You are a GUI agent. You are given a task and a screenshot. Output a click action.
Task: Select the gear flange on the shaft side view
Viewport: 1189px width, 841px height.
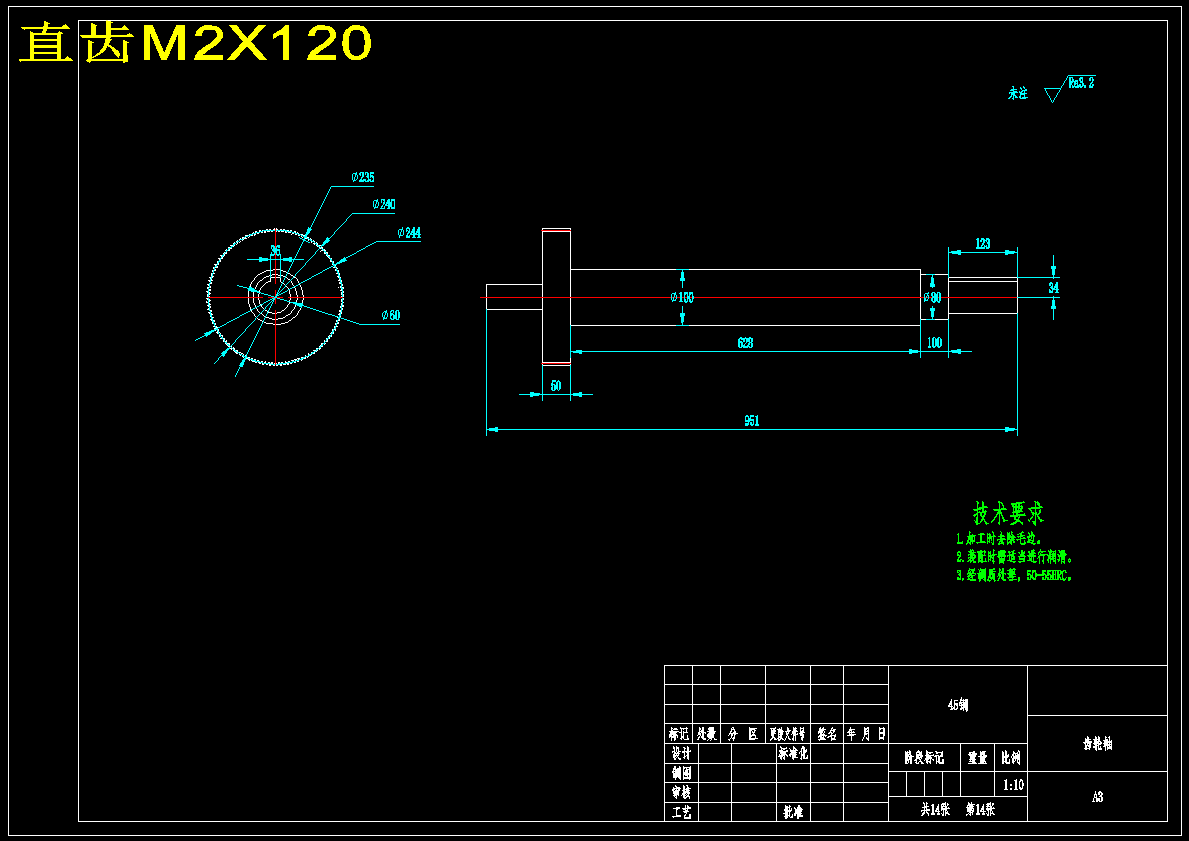pos(556,297)
